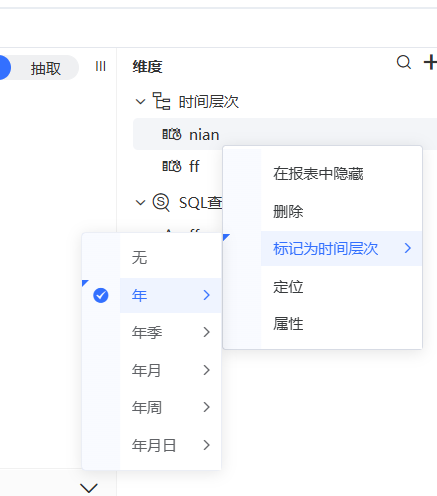Screen dimensions: 437x496
Task: Open 标记为时间层次 submenu entry
Action: (x=341, y=248)
